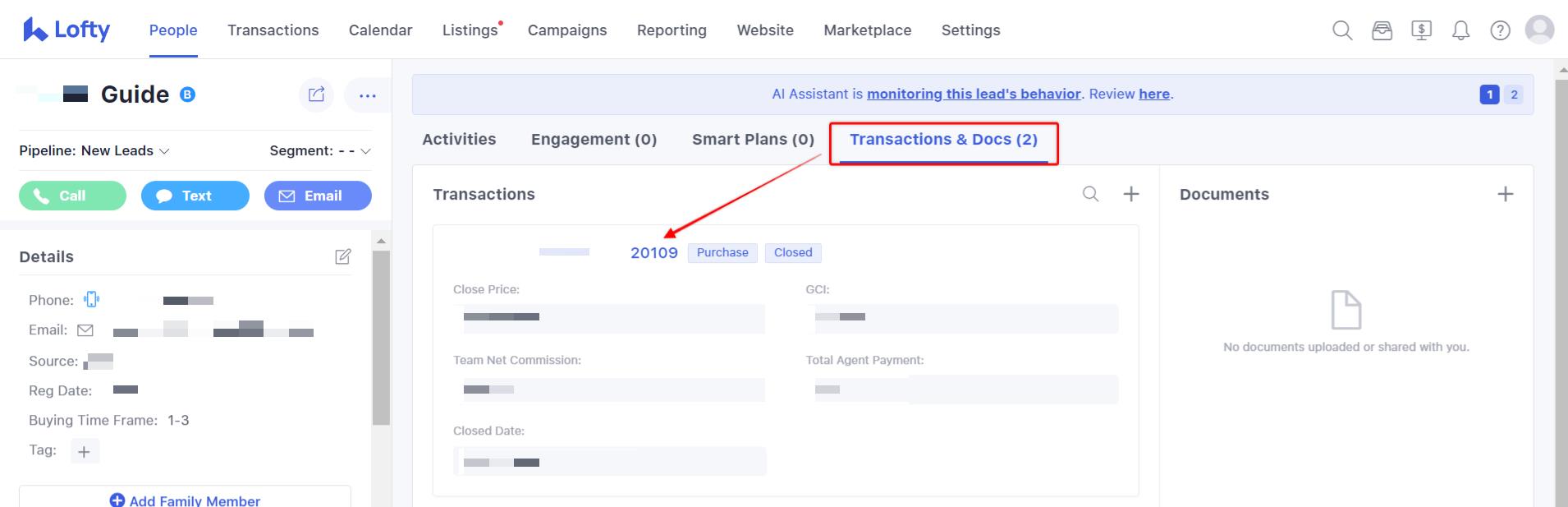
Task: Open the help question mark icon
Action: pyautogui.click(x=1500, y=30)
